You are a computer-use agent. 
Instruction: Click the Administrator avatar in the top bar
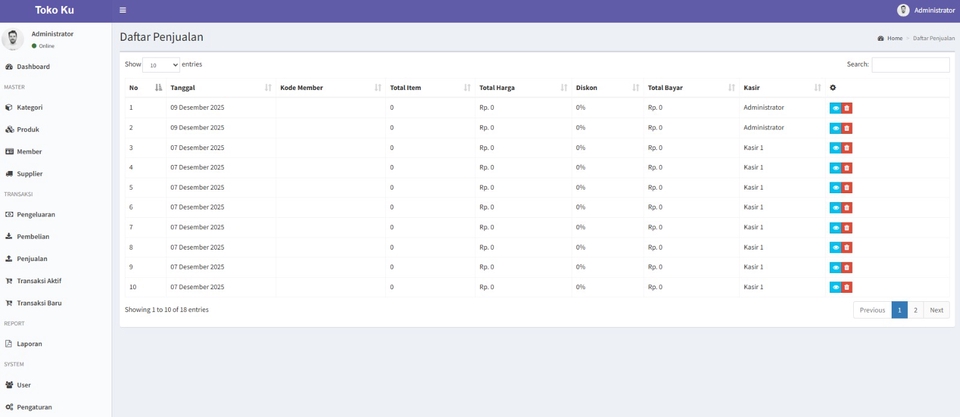pos(903,10)
